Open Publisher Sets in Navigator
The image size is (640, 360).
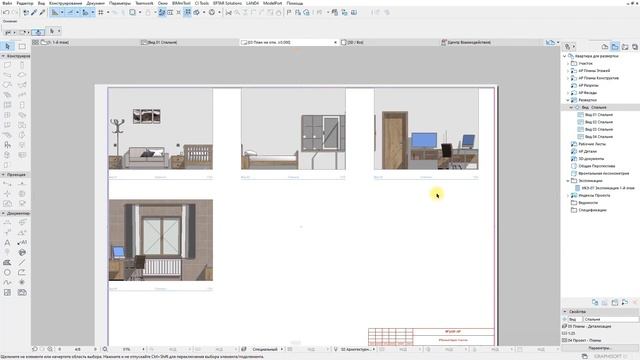635,47
